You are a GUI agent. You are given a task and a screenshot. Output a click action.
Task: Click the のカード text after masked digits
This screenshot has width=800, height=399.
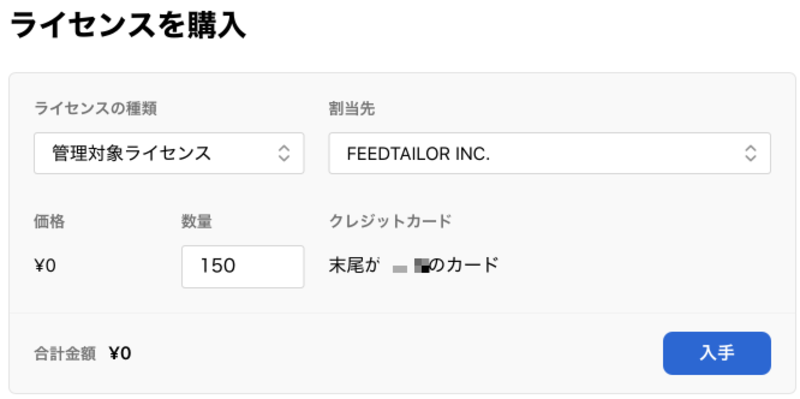[x=463, y=265]
